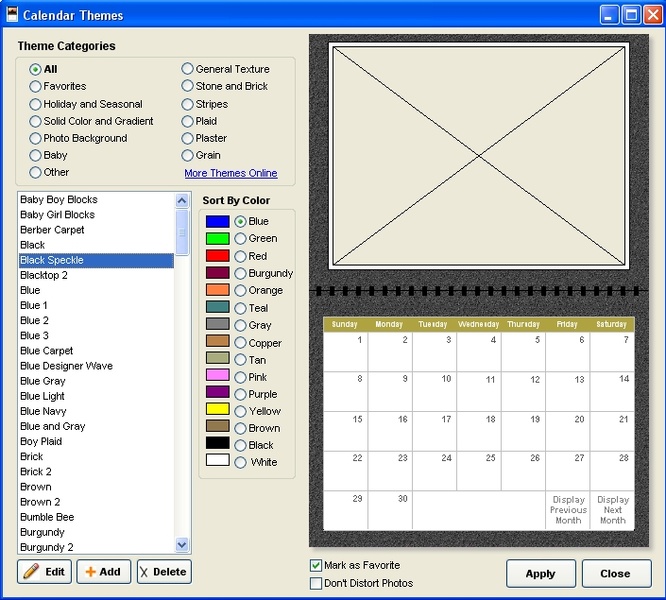Screen dimensions: 666x600
Task: Click the X Delete button
Action: (x=164, y=572)
